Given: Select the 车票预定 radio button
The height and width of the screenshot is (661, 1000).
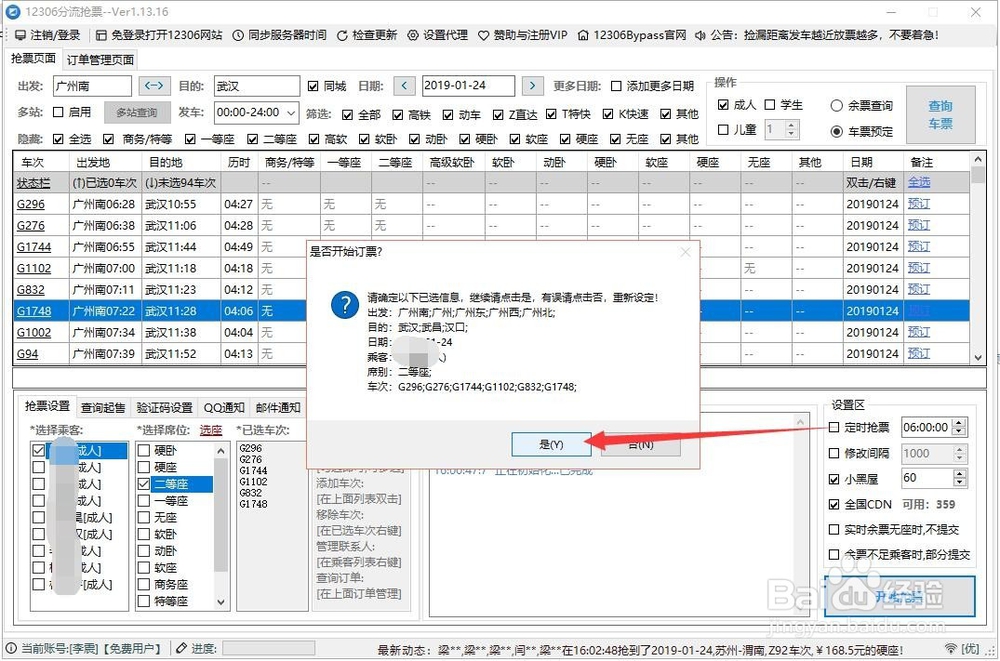Looking at the screenshot, I should (x=837, y=131).
